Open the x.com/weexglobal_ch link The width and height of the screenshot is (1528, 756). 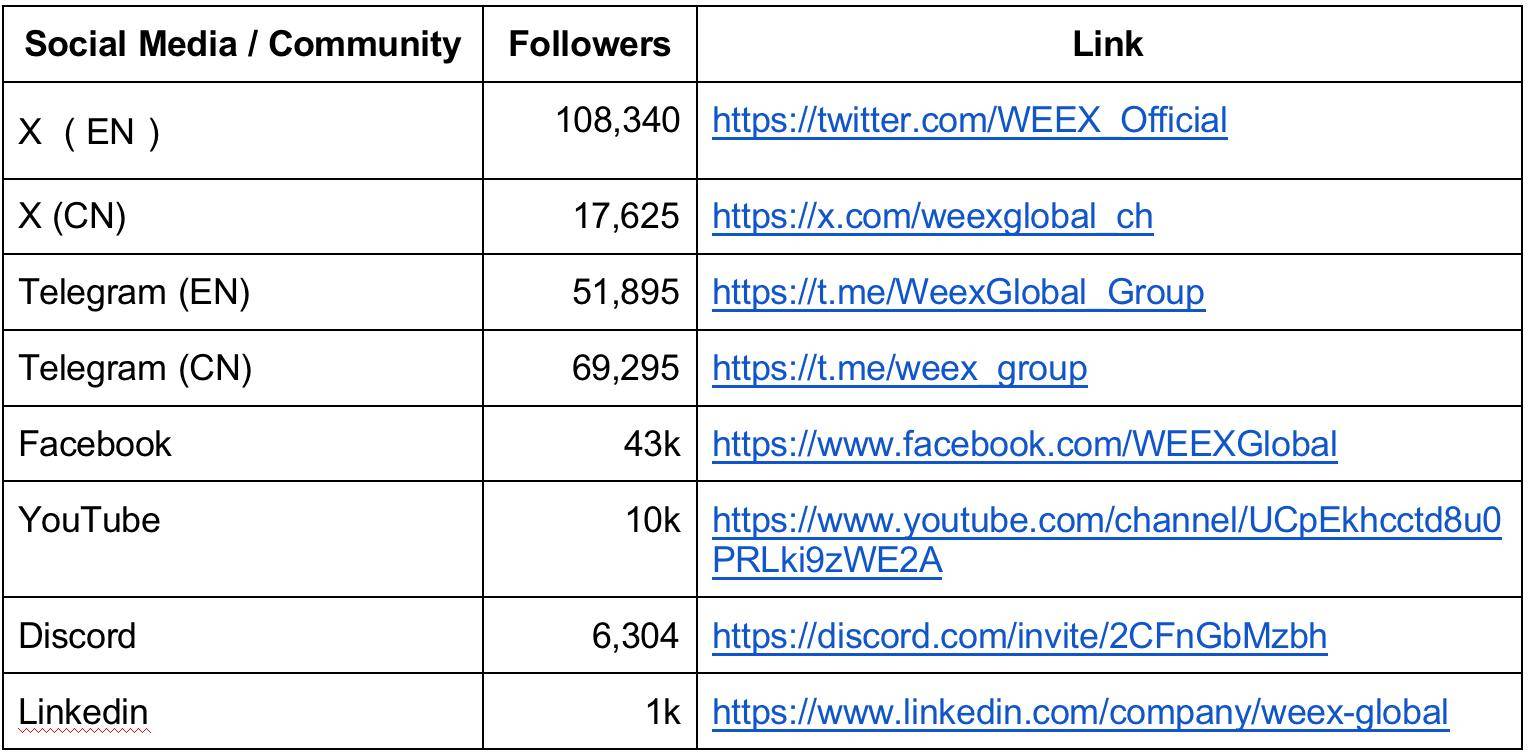932,216
